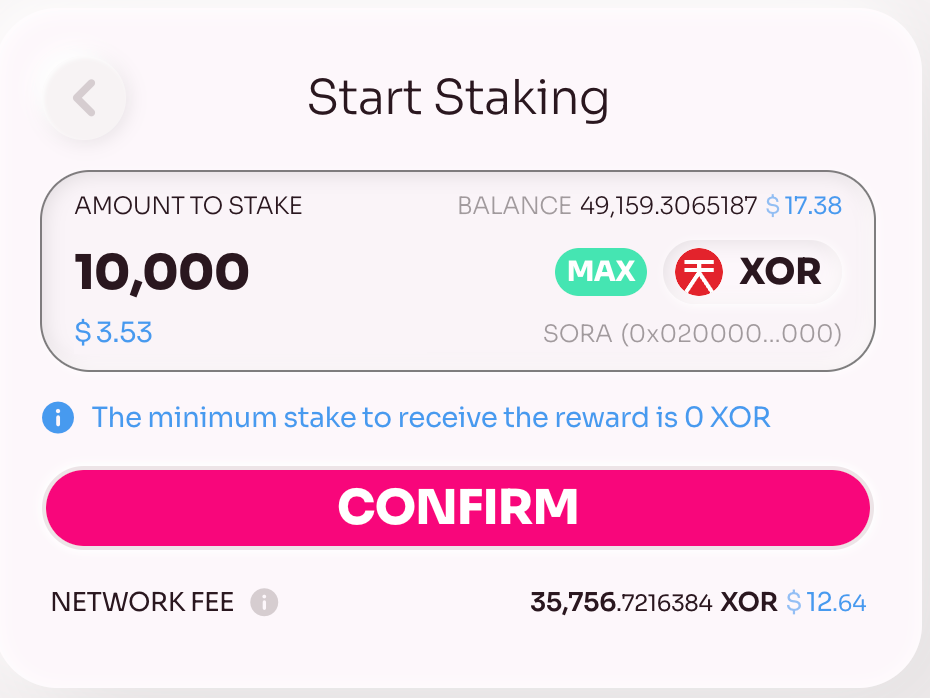Click the SORA (0x020000...000) address text

click(x=693, y=334)
